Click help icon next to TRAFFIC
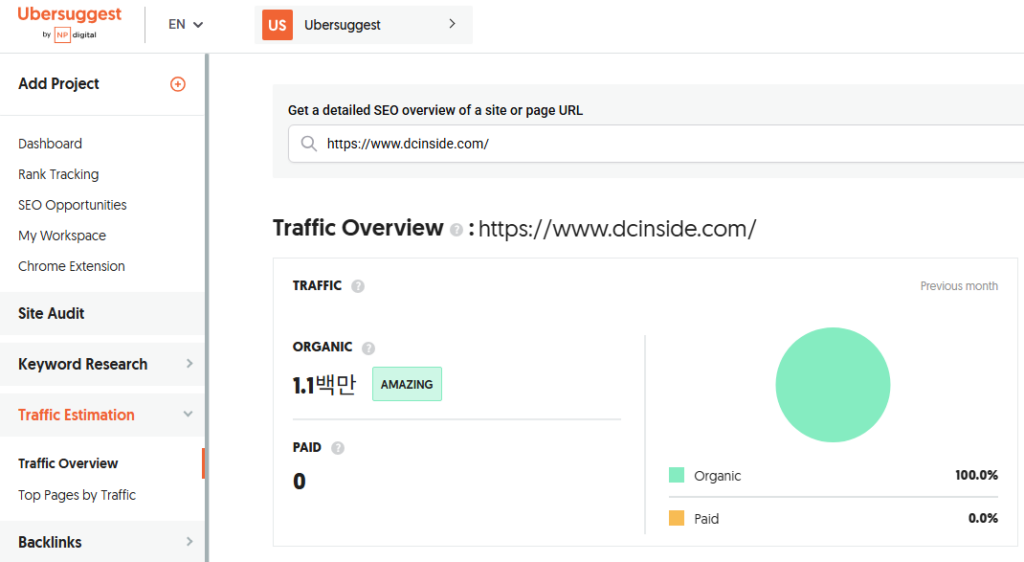The height and width of the screenshot is (562, 1024). click(x=358, y=286)
